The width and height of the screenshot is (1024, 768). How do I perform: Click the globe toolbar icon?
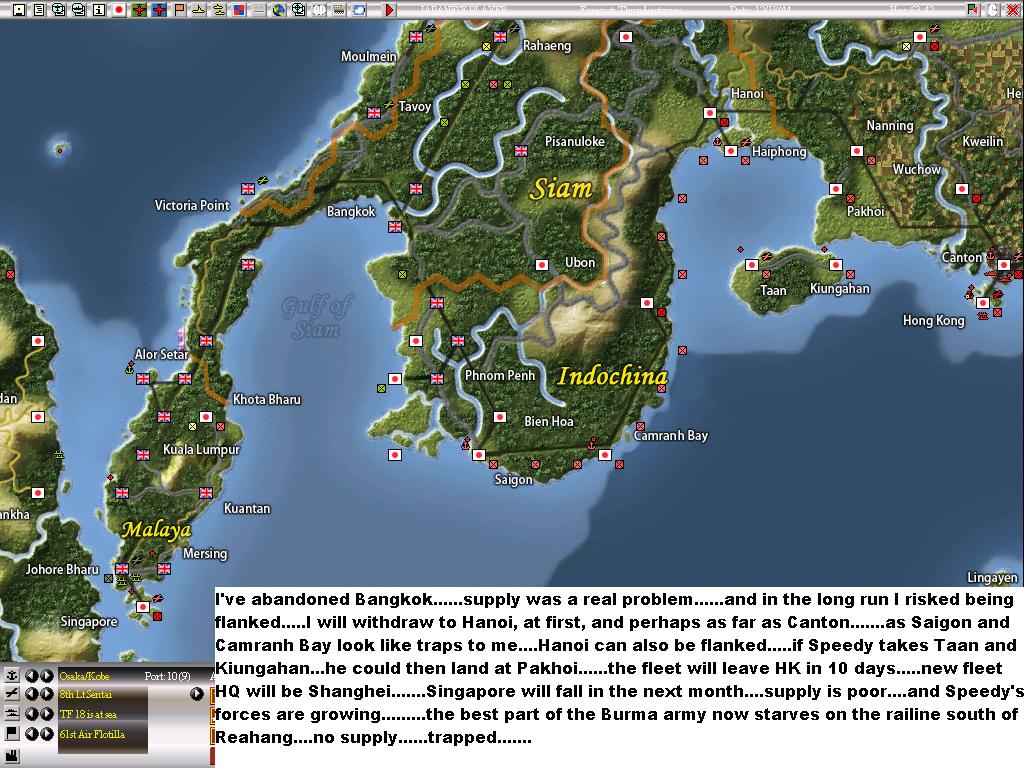tap(279, 10)
